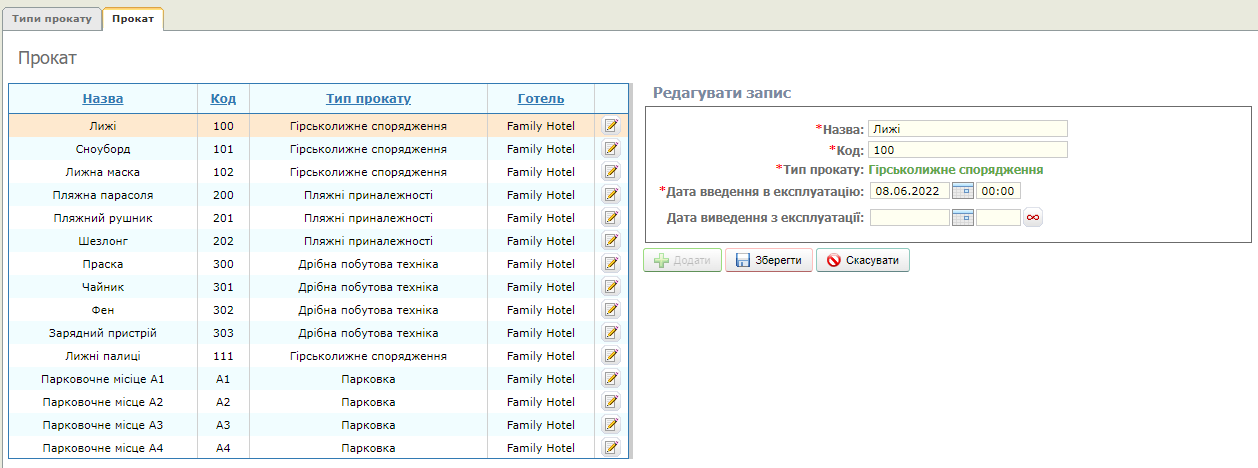
Task: Click edit icon for Шезлонг row
Action: [x=611, y=241]
